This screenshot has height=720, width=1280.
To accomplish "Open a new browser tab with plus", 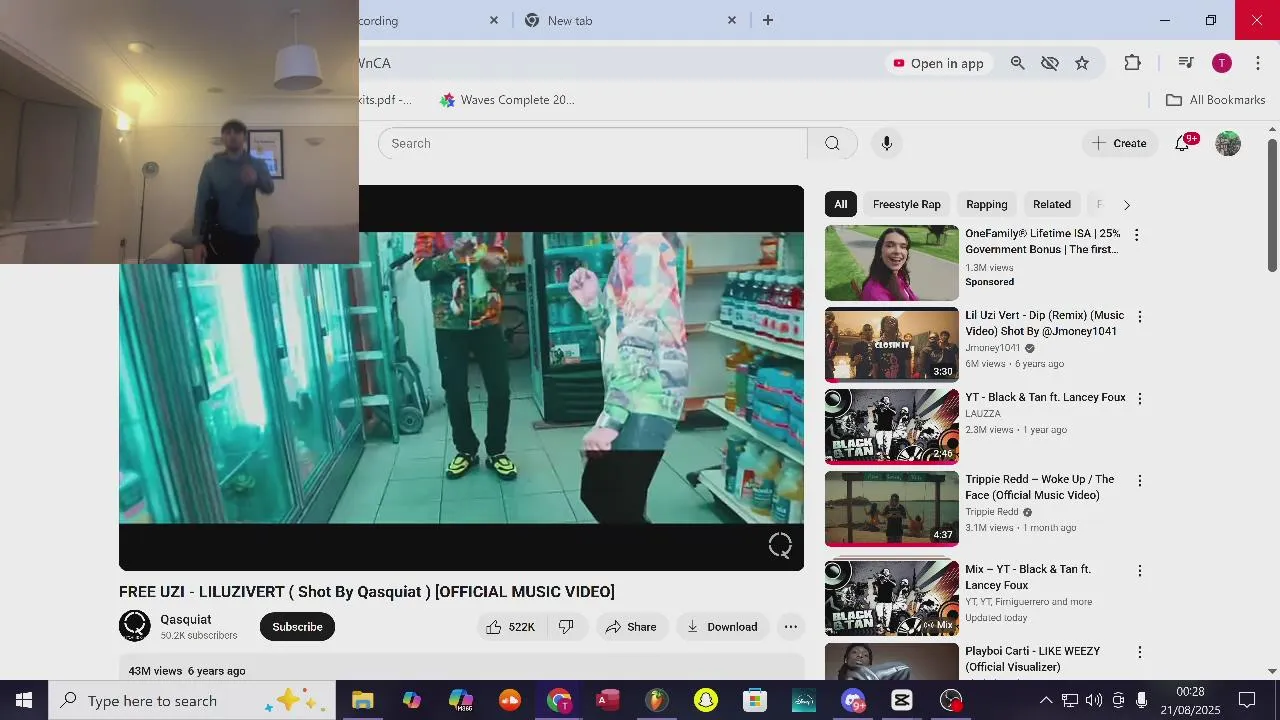I will click(768, 20).
